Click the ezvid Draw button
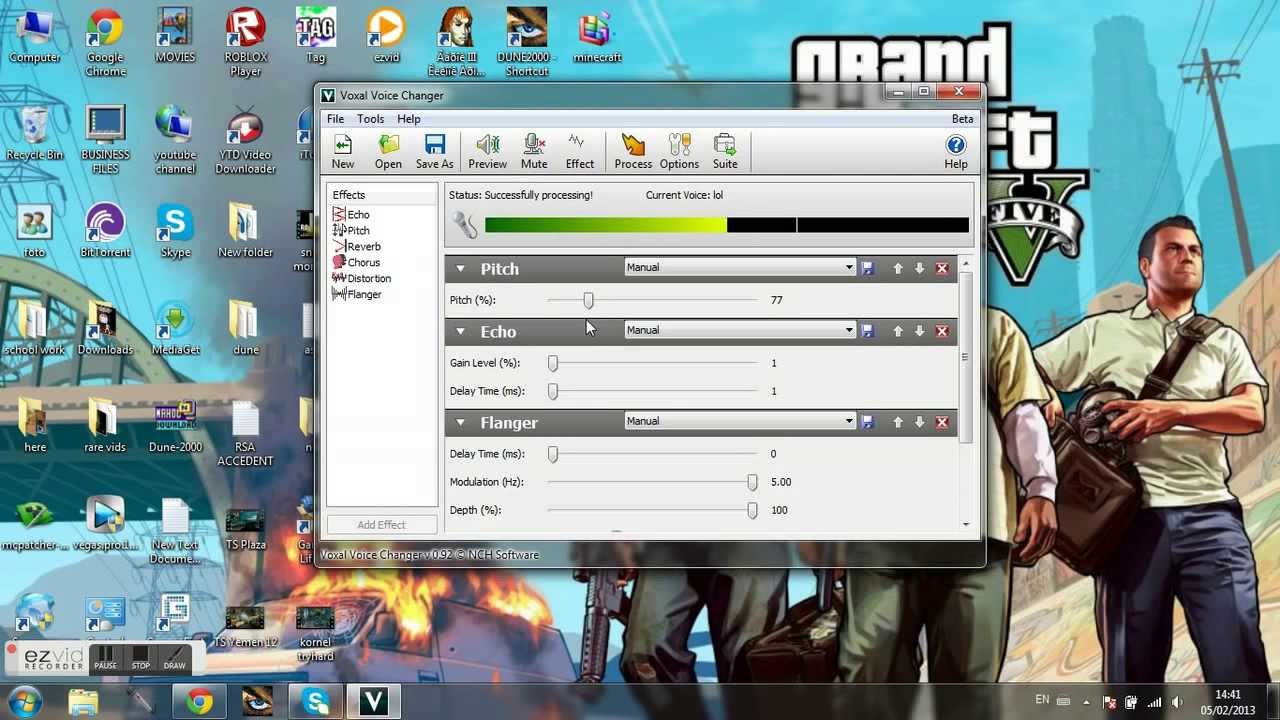1280x720 pixels. click(175, 658)
